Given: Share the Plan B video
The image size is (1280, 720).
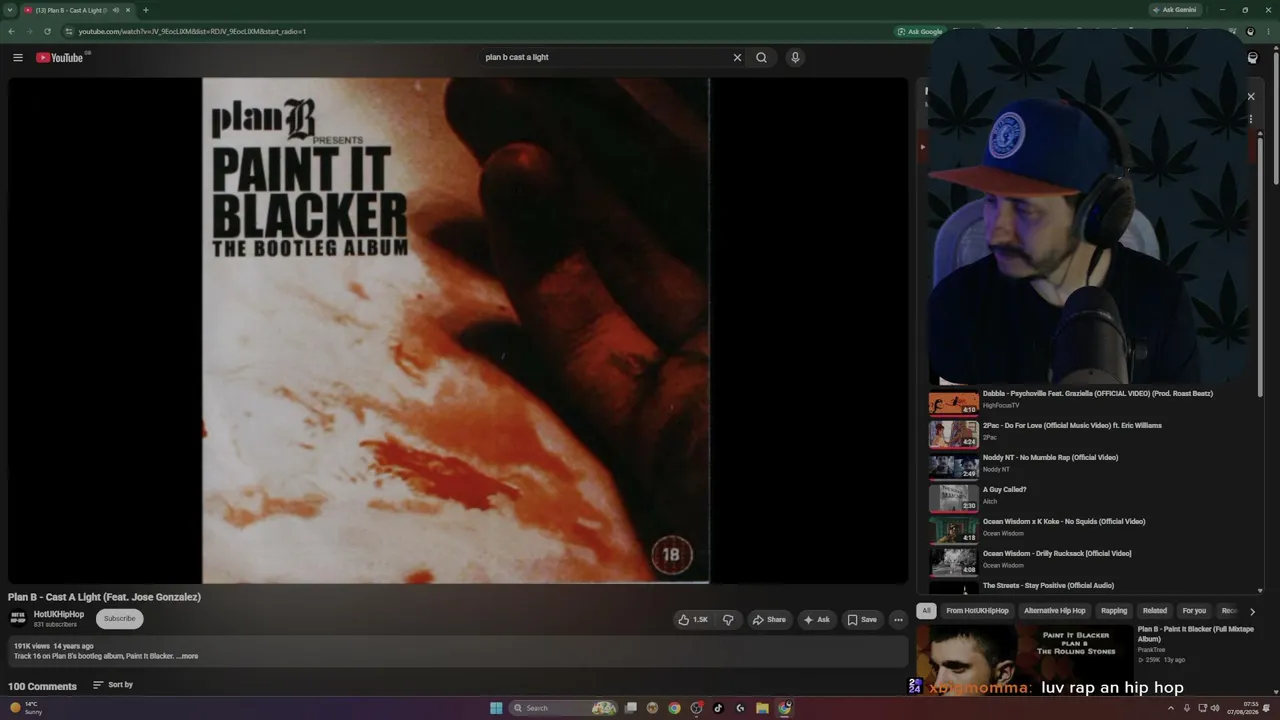Looking at the screenshot, I should (769, 620).
